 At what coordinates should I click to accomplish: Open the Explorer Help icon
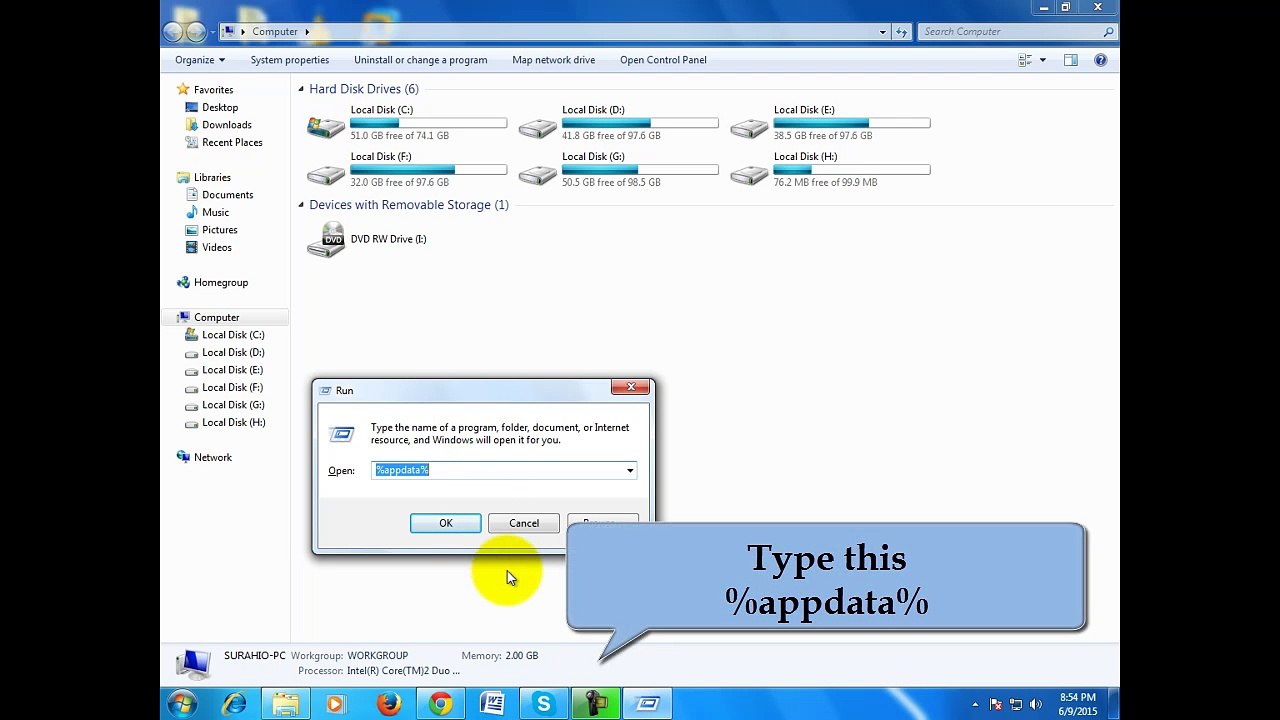click(x=1101, y=60)
